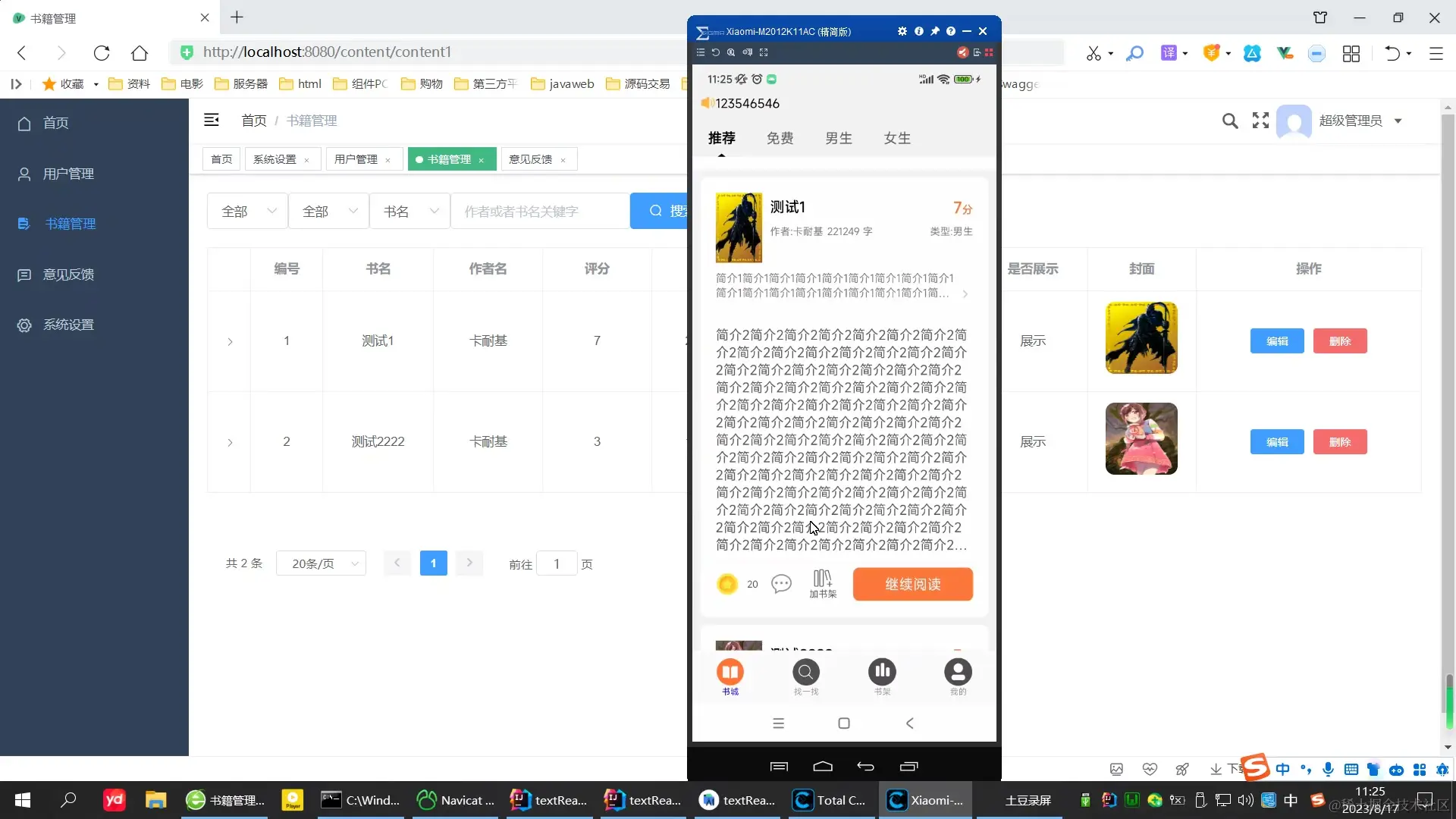Click the sidebar collapse hamburger icon
The image size is (1456, 819).
point(212,120)
